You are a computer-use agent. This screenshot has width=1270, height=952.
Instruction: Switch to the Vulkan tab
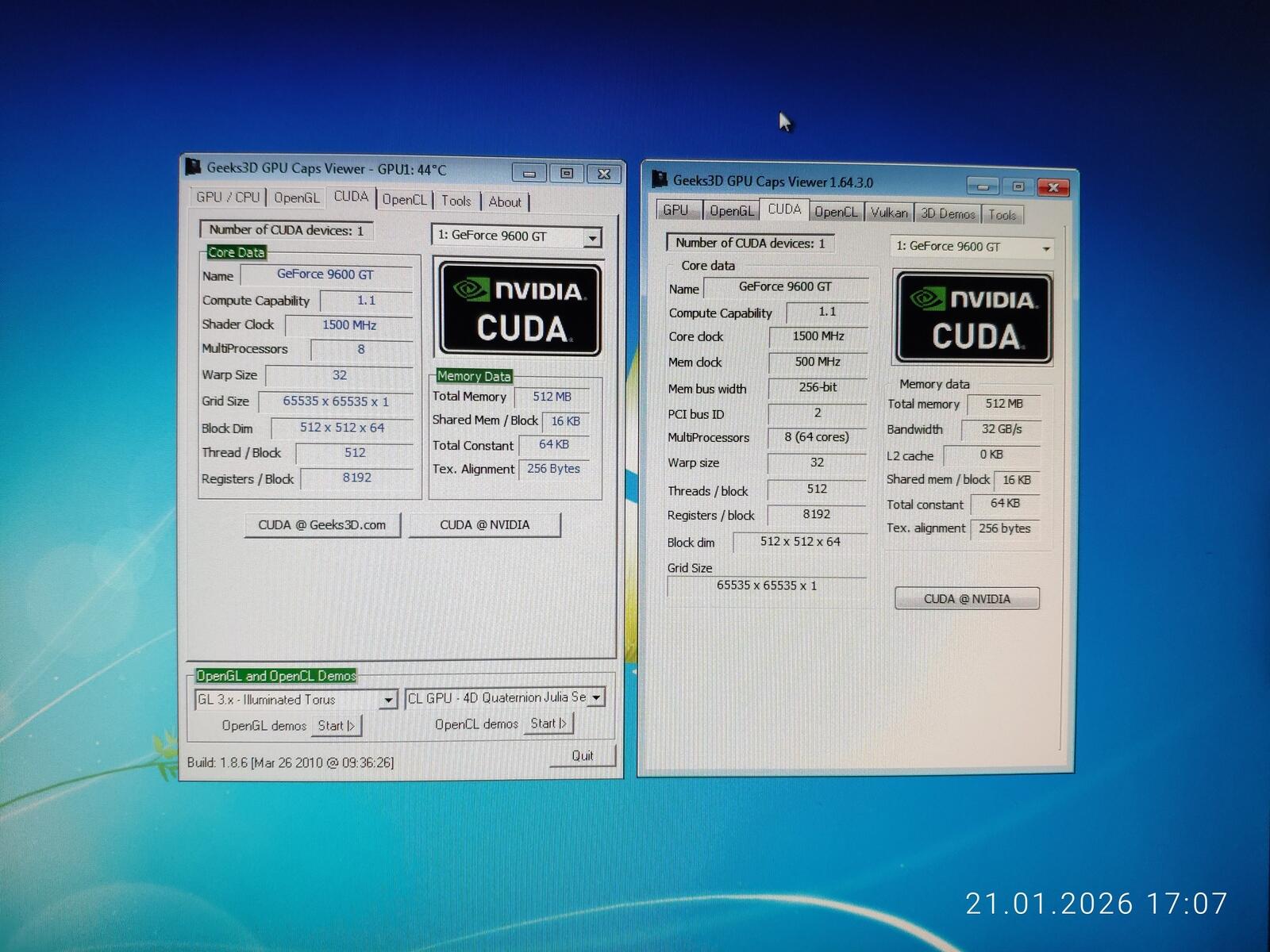pyautogui.click(x=889, y=213)
